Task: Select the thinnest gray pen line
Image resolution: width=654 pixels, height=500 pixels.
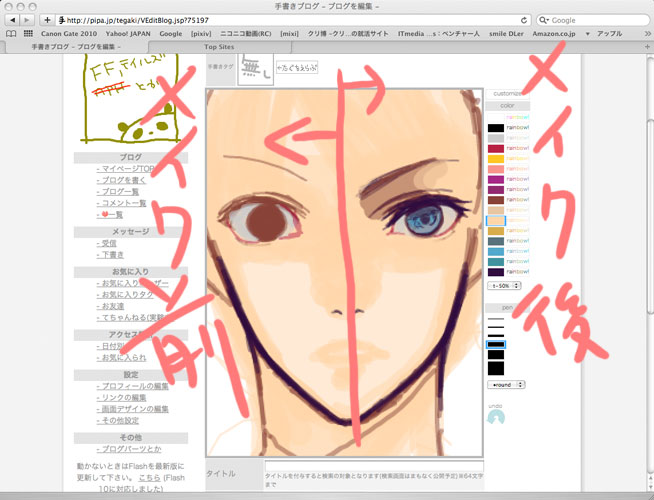Action: [496, 319]
